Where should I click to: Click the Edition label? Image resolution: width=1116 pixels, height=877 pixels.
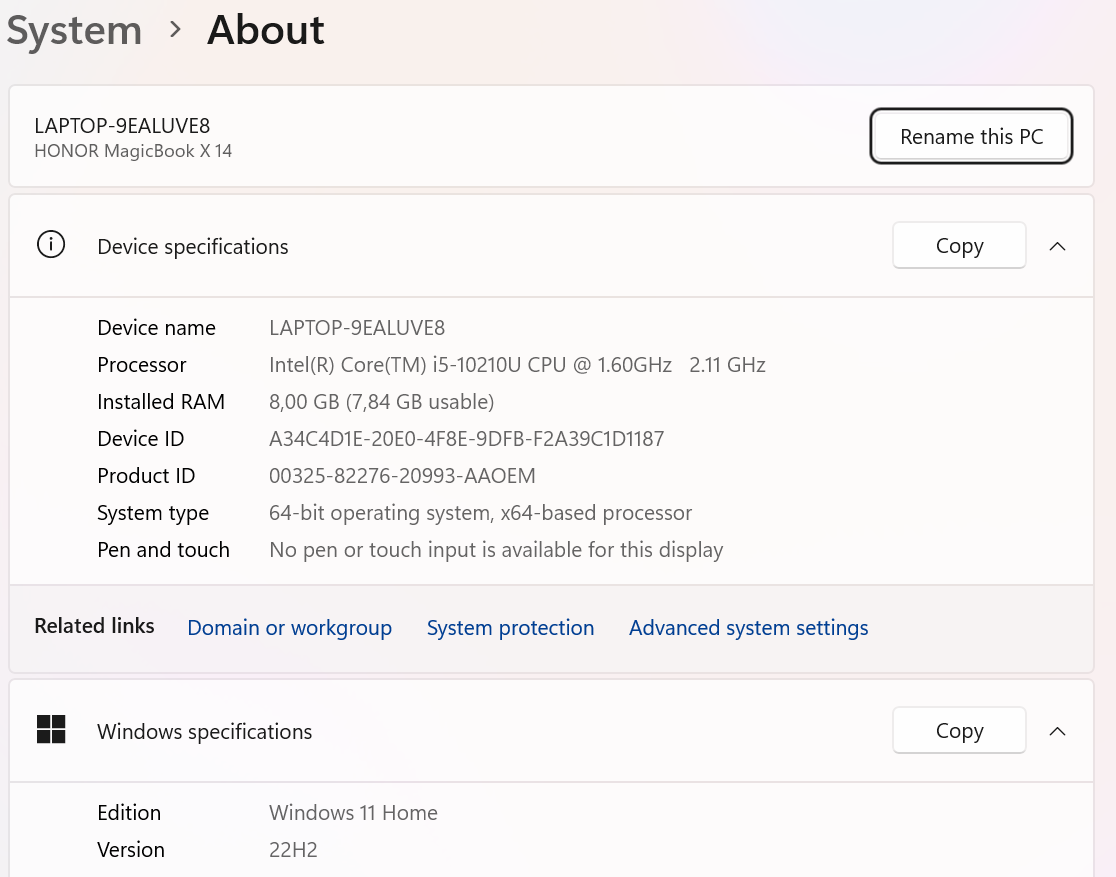pyautogui.click(x=129, y=812)
